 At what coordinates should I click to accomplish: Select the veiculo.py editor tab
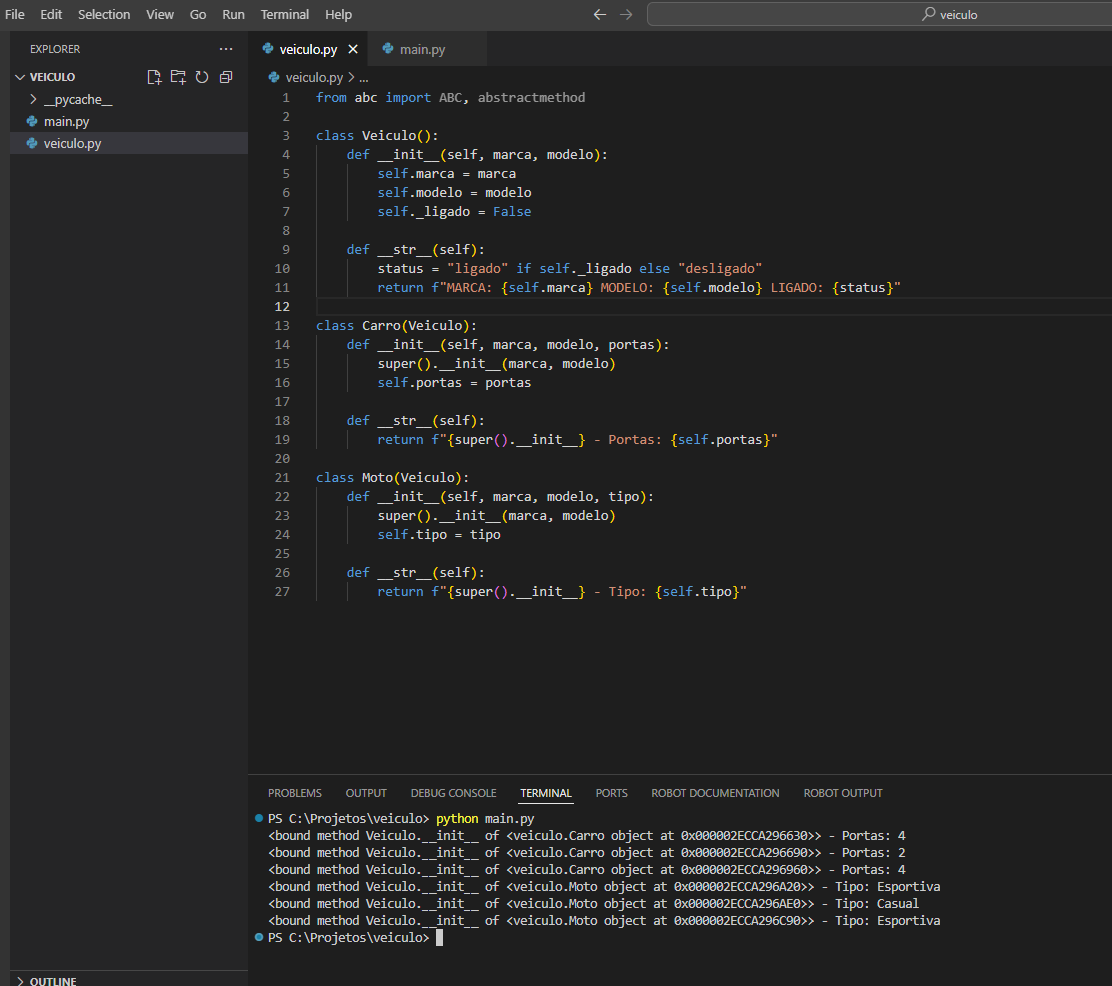[x=308, y=49]
